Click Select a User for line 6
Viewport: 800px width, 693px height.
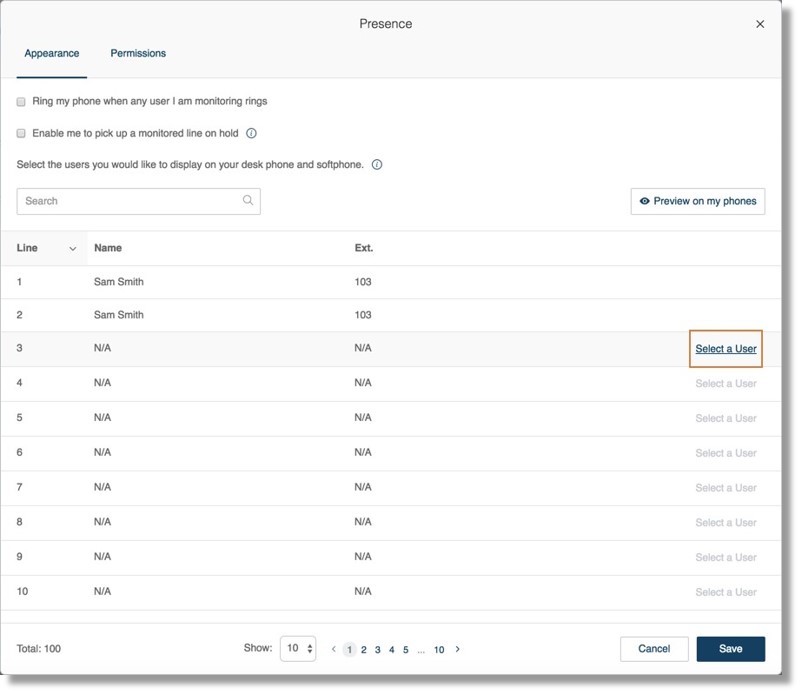click(726, 453)
